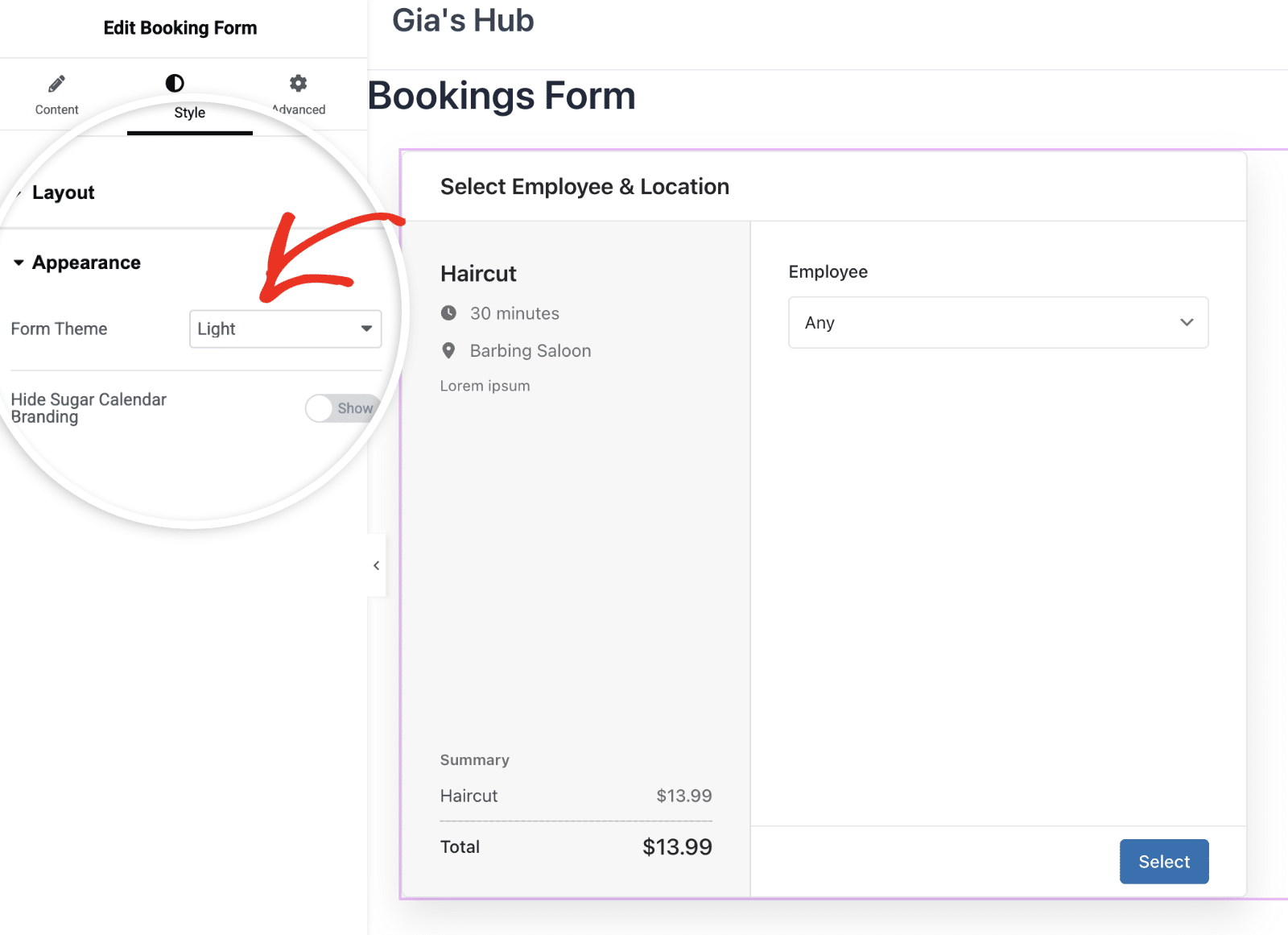Open the Form Theme Light dropdown
Viewport: 1288px width, 935px height.
285,329
